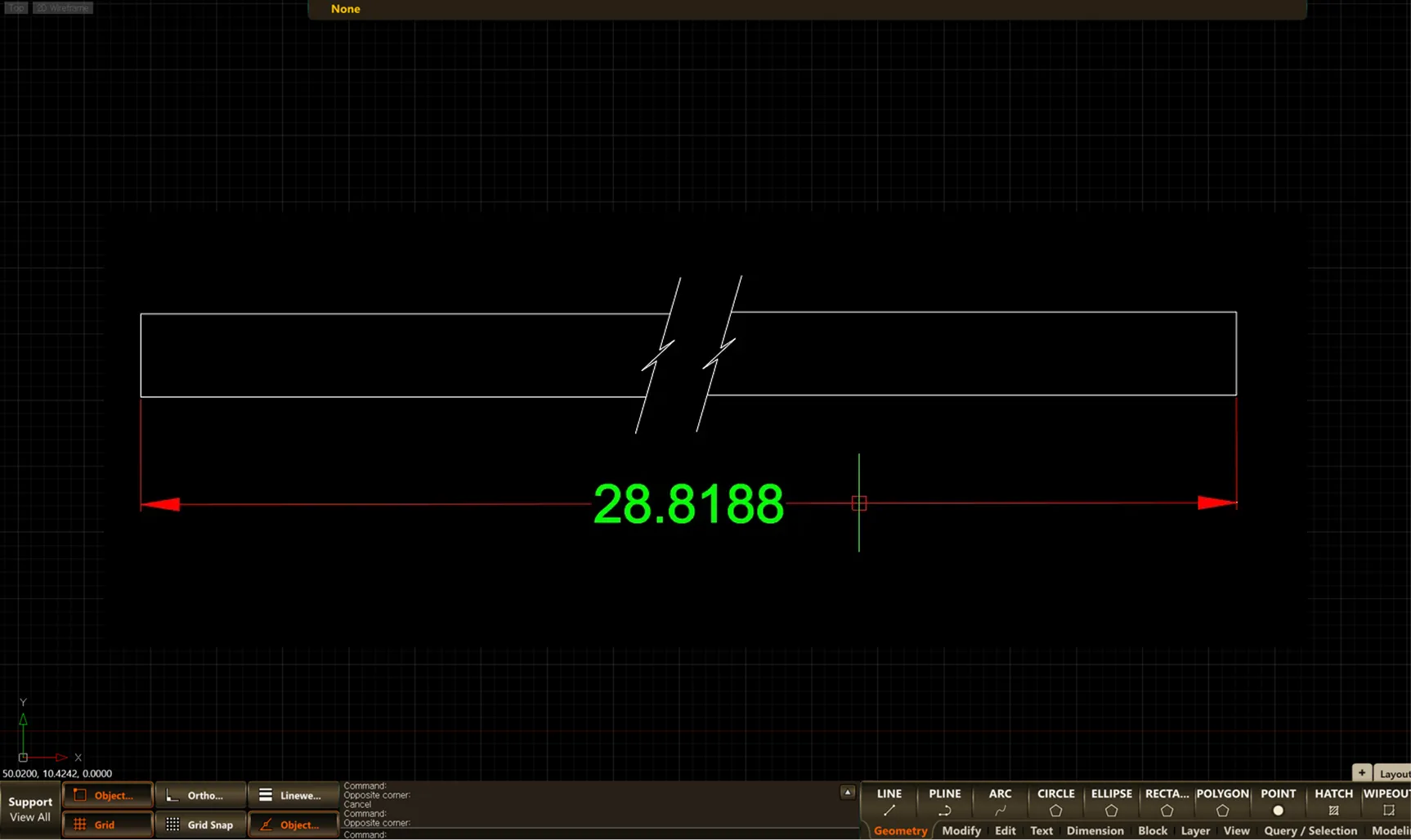Click the None selection label

[345, 9]
